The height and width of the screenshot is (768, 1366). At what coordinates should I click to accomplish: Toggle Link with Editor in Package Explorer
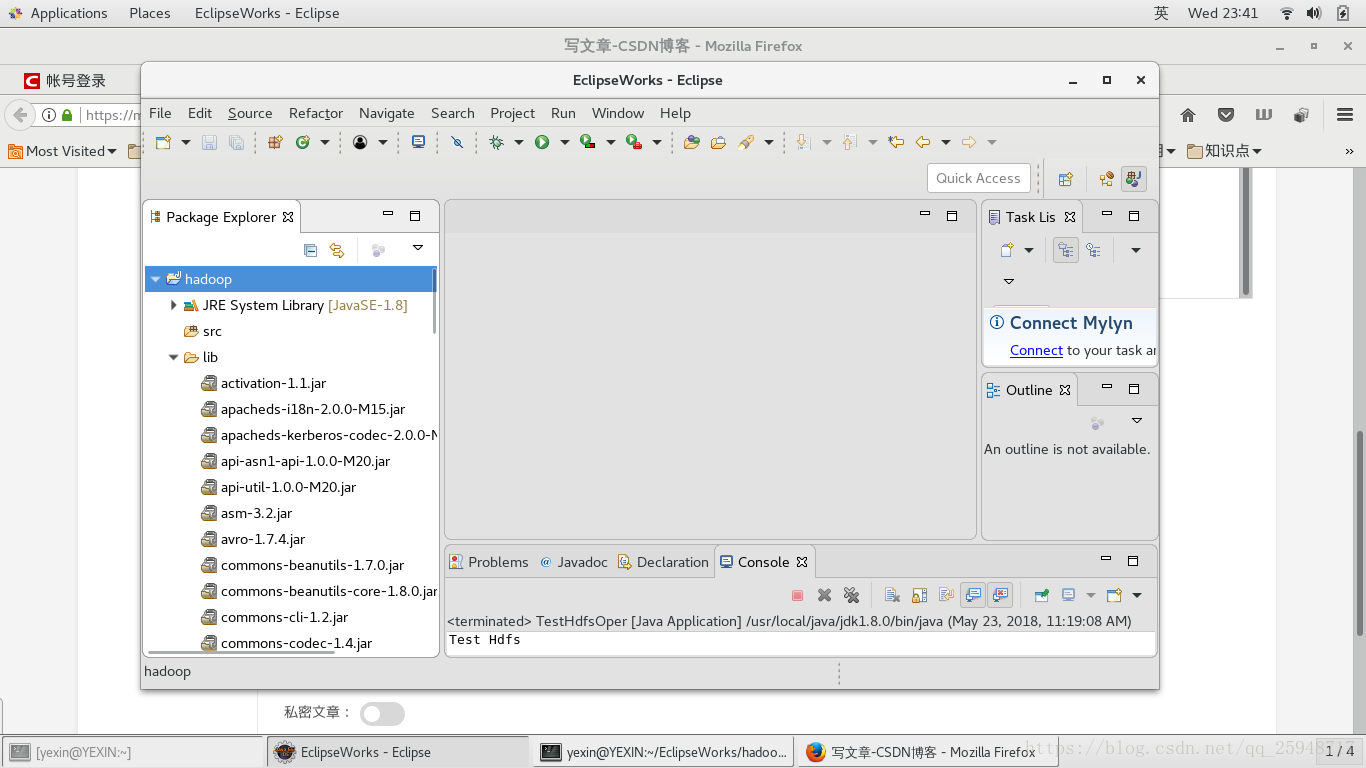337,250
